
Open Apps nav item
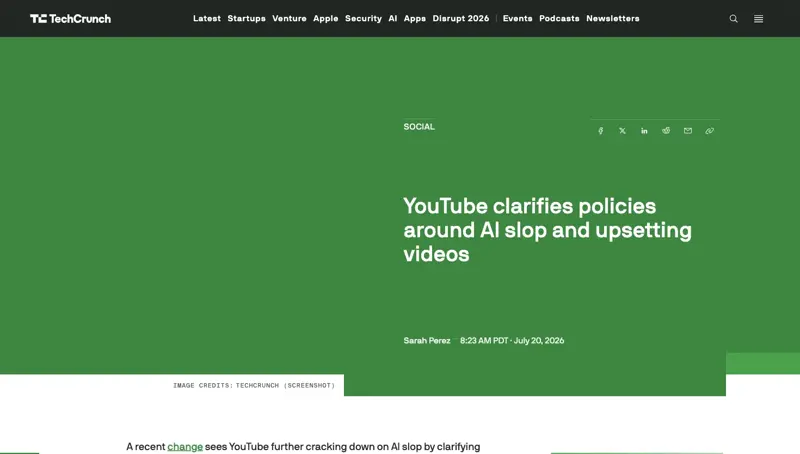click(x=415, y=18)
